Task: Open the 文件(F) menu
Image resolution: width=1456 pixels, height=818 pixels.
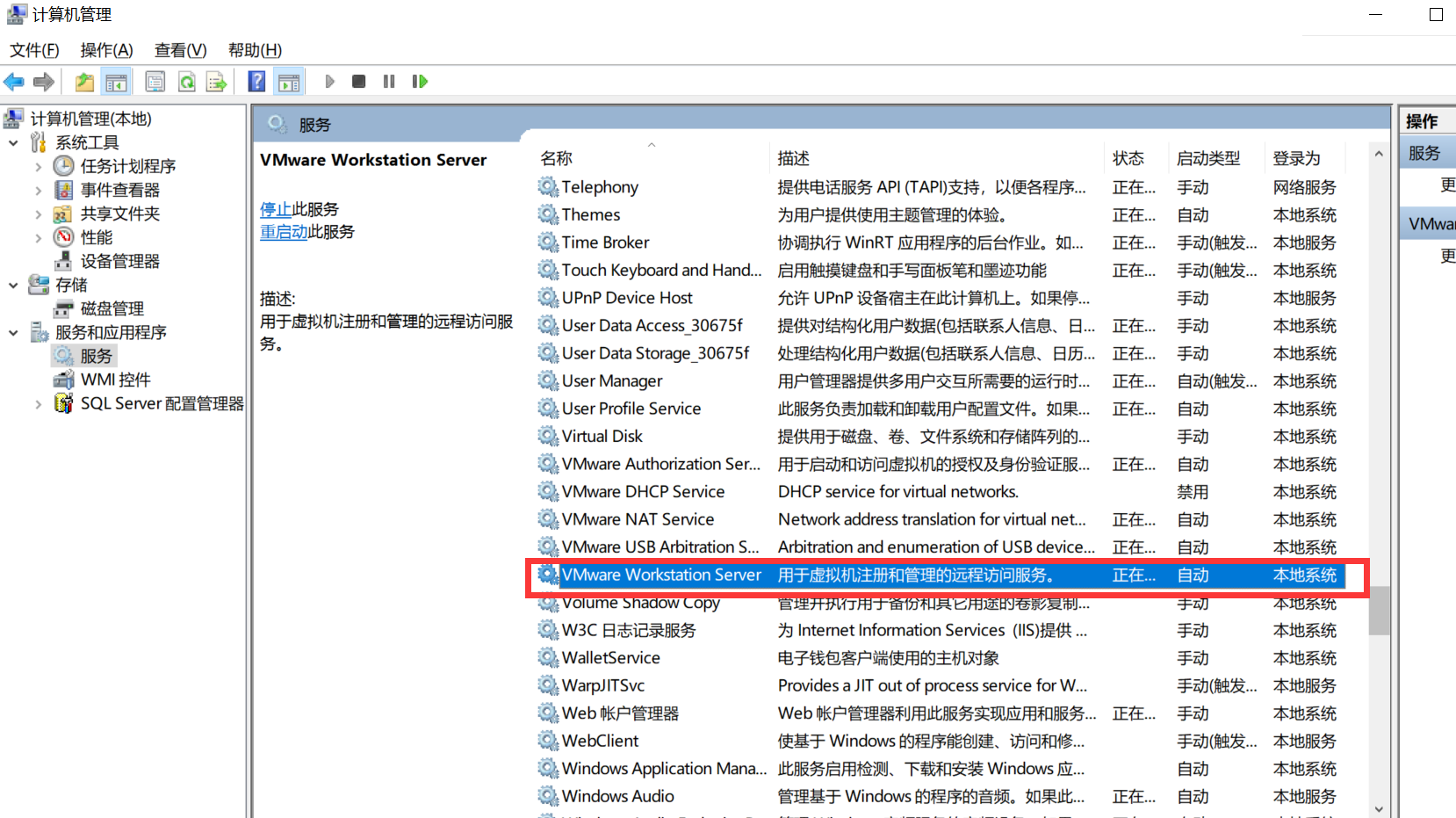Action: pos(35,50)
